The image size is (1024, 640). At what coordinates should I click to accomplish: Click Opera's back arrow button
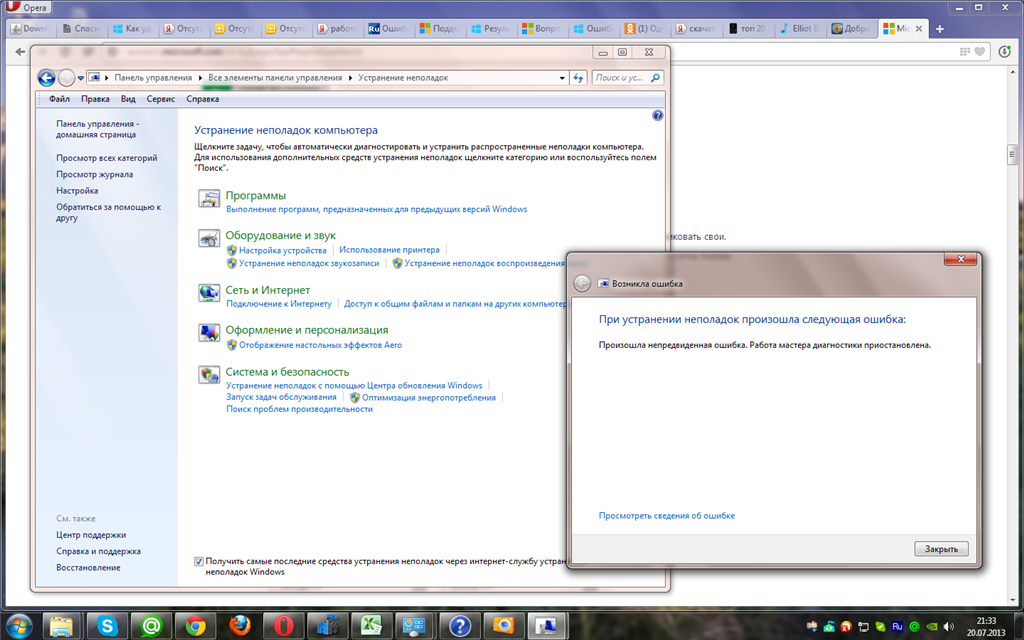(20, 52)
